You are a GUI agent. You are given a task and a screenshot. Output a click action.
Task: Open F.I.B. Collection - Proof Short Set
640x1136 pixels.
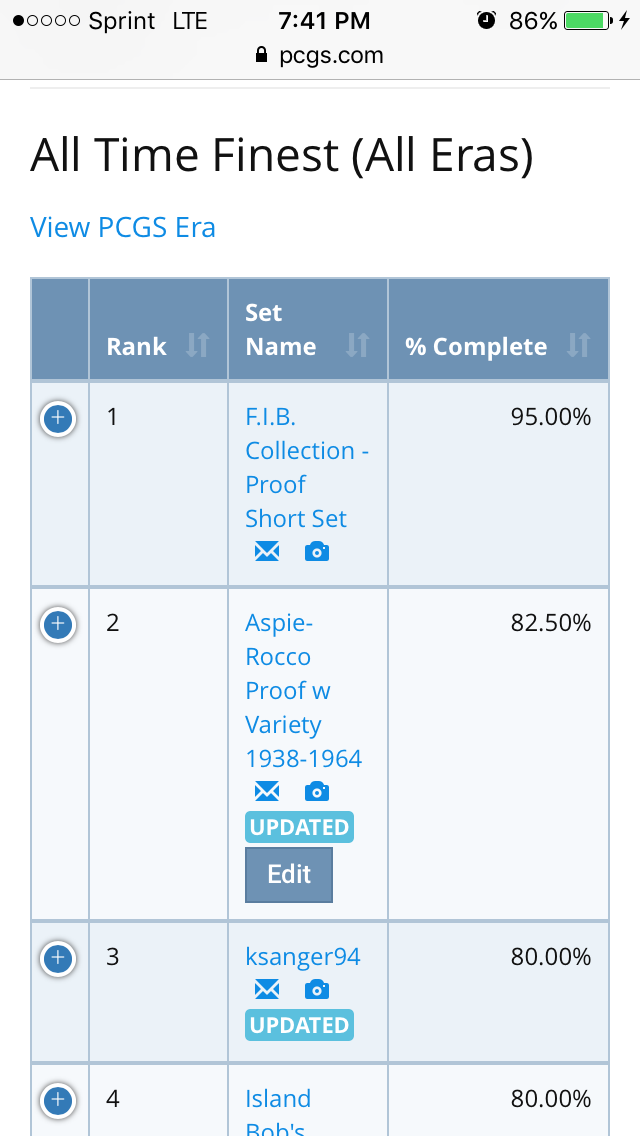(x=307, y=467)
